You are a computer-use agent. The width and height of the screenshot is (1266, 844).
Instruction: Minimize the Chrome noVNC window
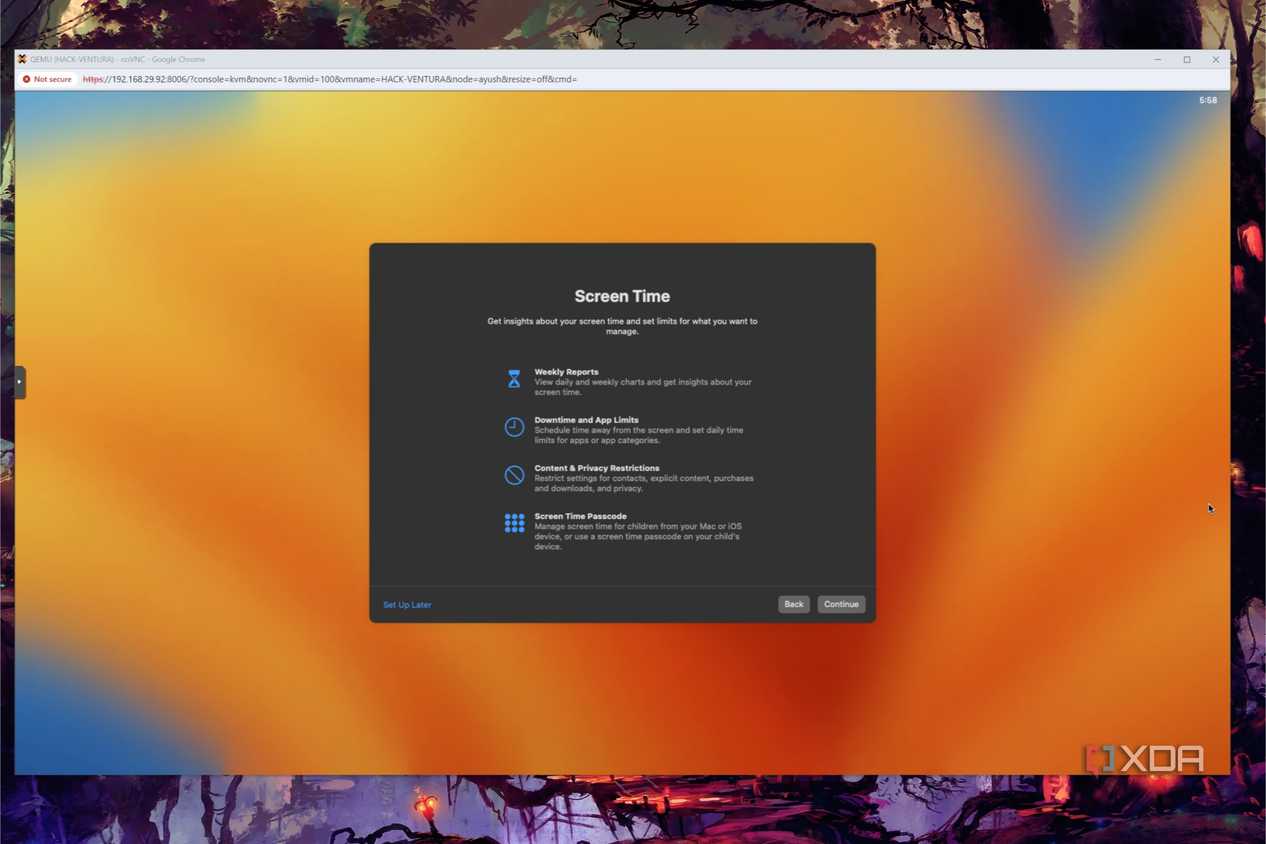pyautogui.click(x=1158, y=59)
